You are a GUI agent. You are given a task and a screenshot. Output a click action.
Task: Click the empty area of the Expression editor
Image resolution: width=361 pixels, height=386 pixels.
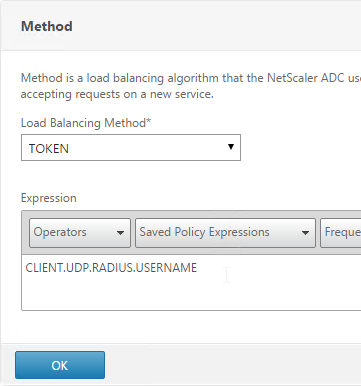point(191,294)
